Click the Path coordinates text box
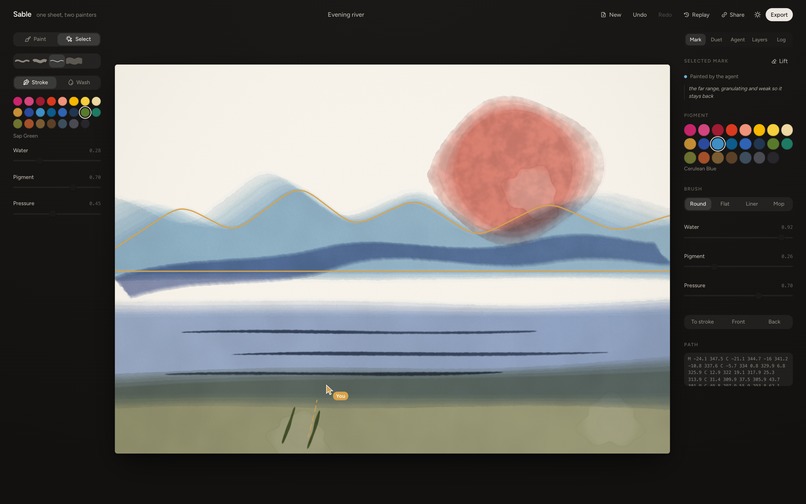The width and height of the screenshot is (806, 504). coord(738,369)
